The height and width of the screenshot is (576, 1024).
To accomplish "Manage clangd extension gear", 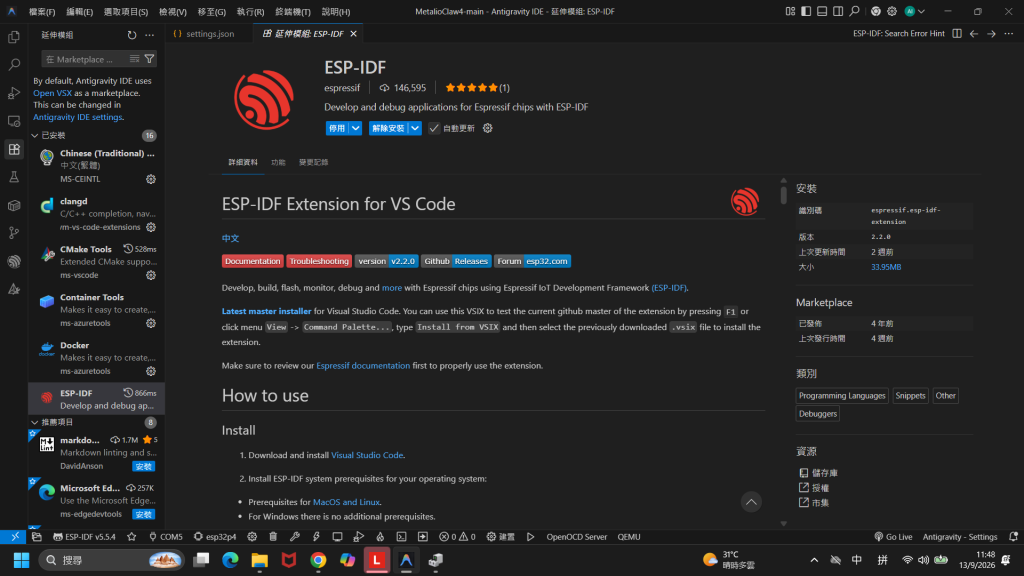I will click(151, 227).
